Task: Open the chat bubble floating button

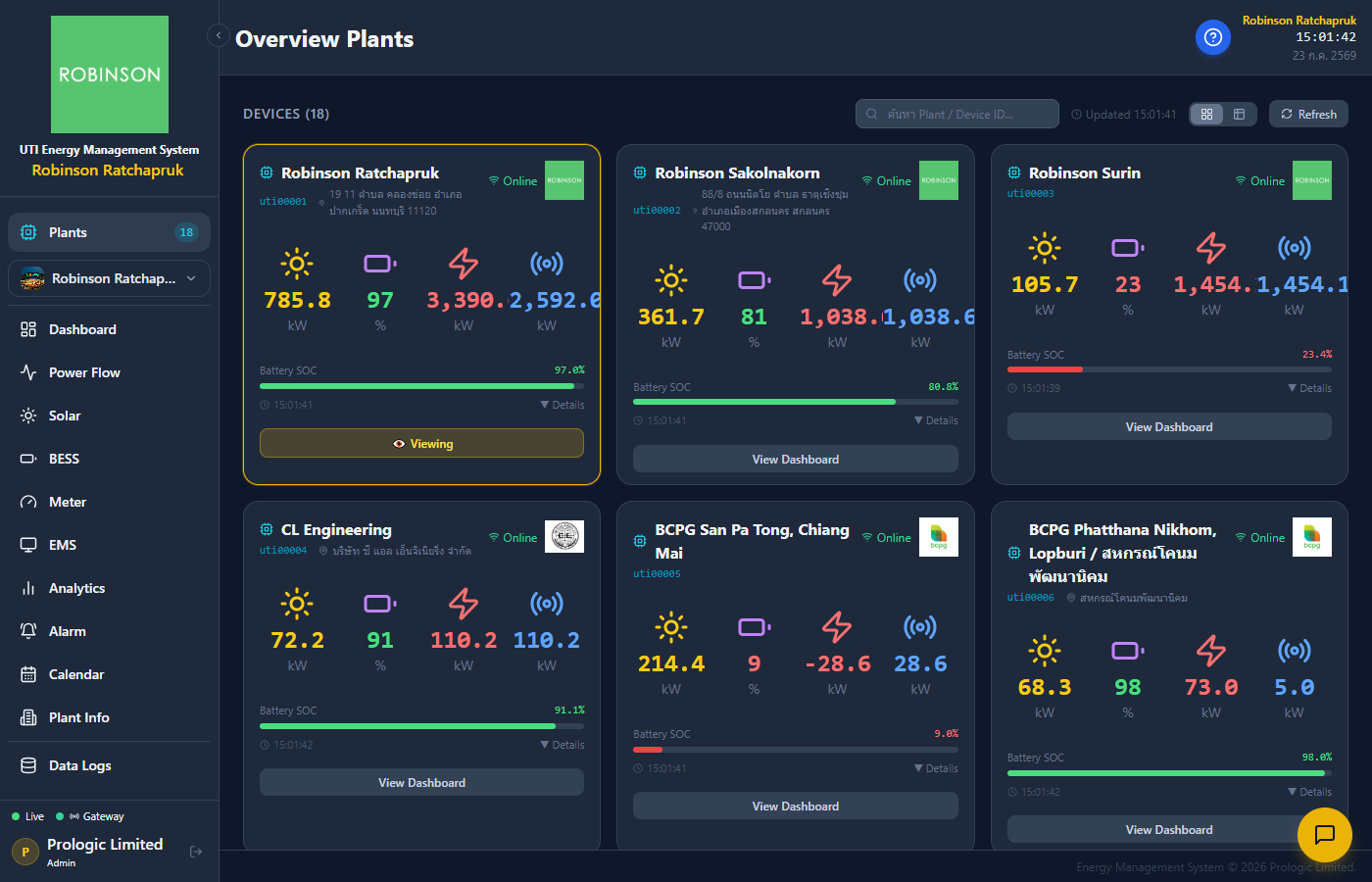Action: [x=1325, y=835]
